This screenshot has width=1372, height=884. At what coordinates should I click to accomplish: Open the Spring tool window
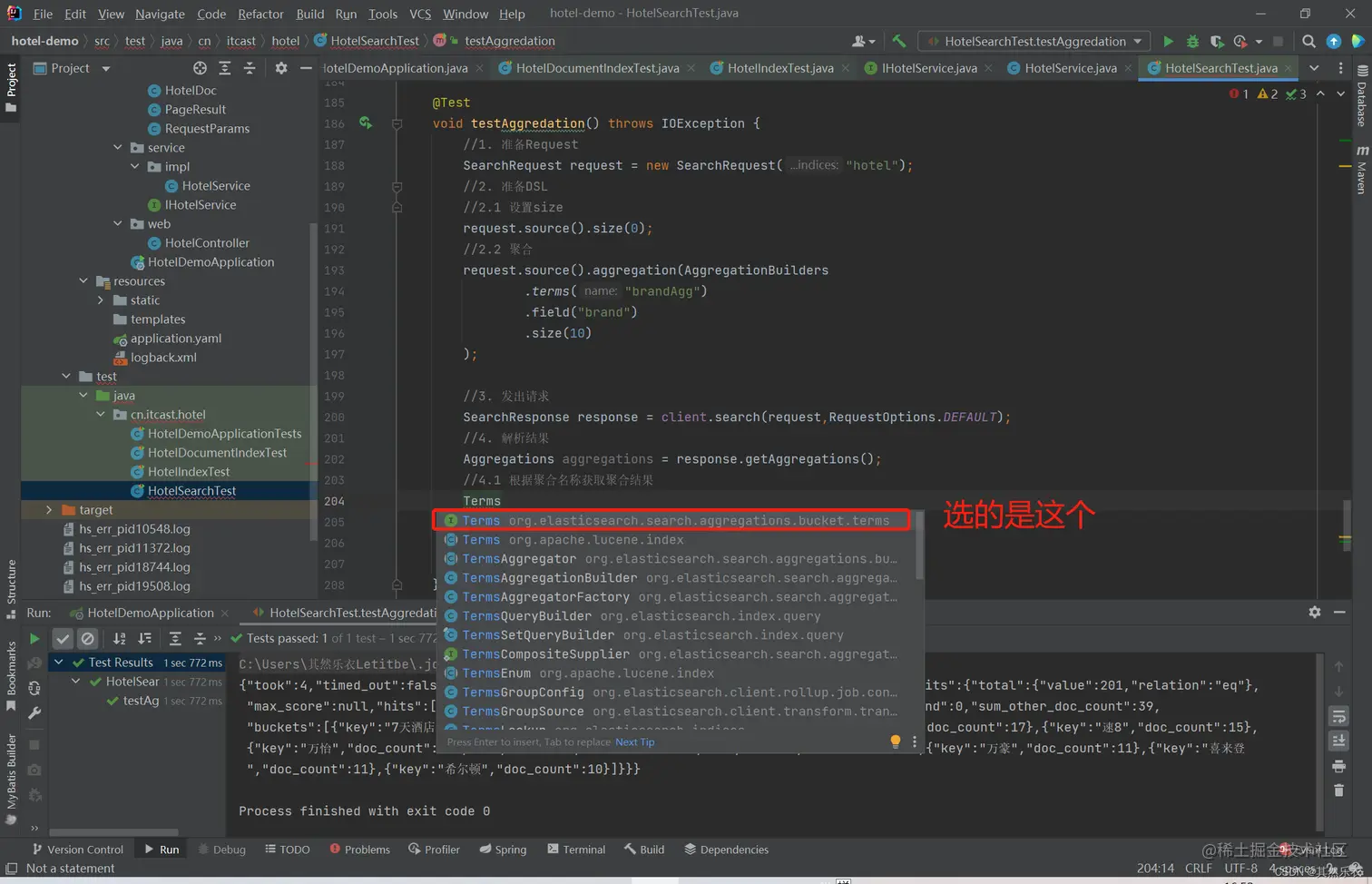tap(503, 850)
